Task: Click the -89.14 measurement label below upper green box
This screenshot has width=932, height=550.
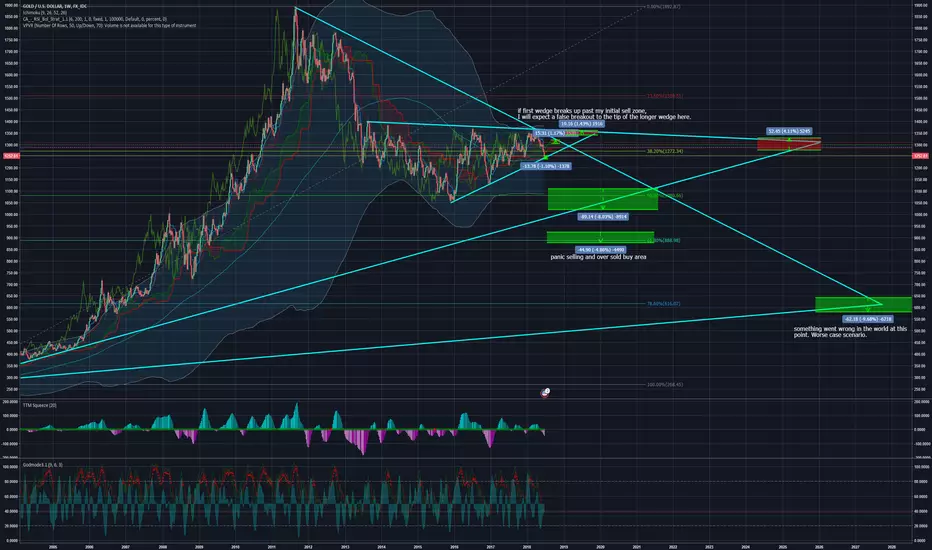Action: 603,217
